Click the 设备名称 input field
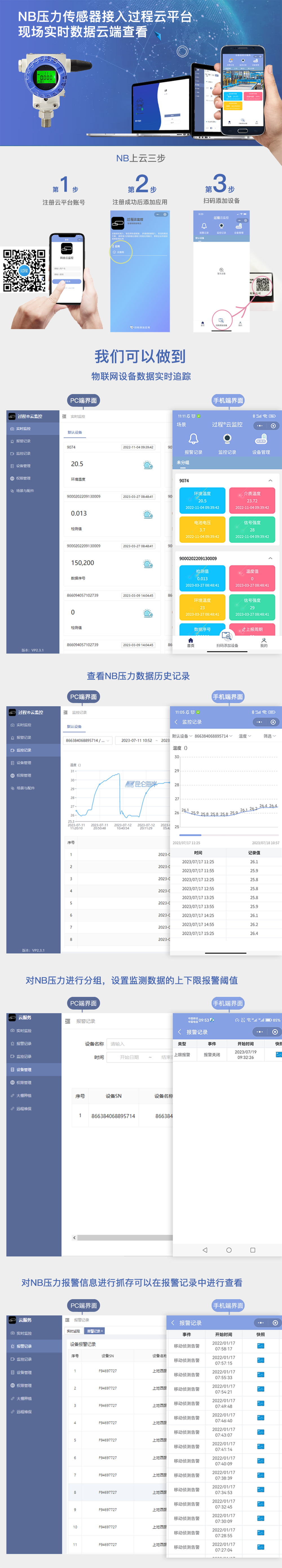The height and width of the screenshot is (1568, 282). coord(139,1044)
